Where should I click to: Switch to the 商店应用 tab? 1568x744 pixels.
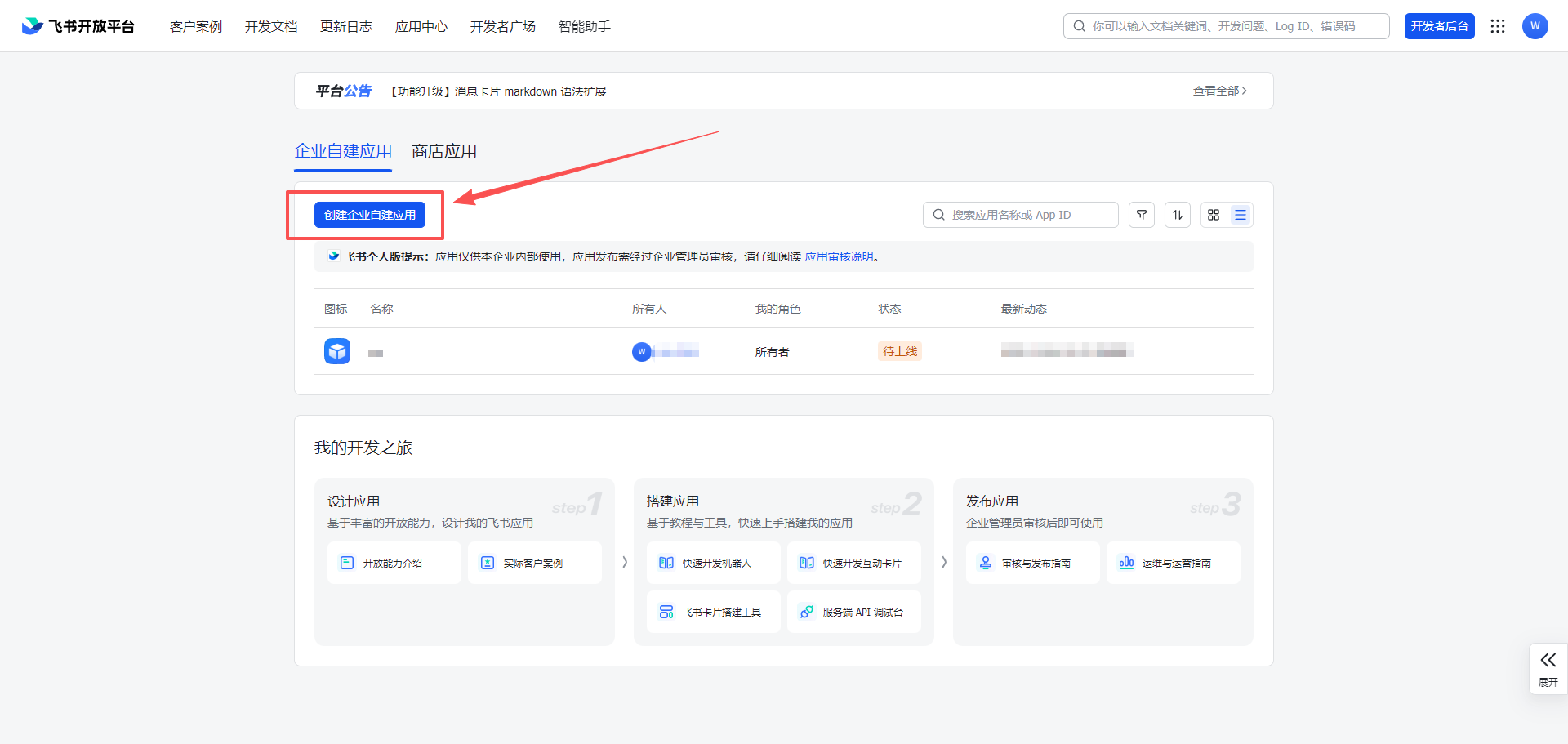444,152
